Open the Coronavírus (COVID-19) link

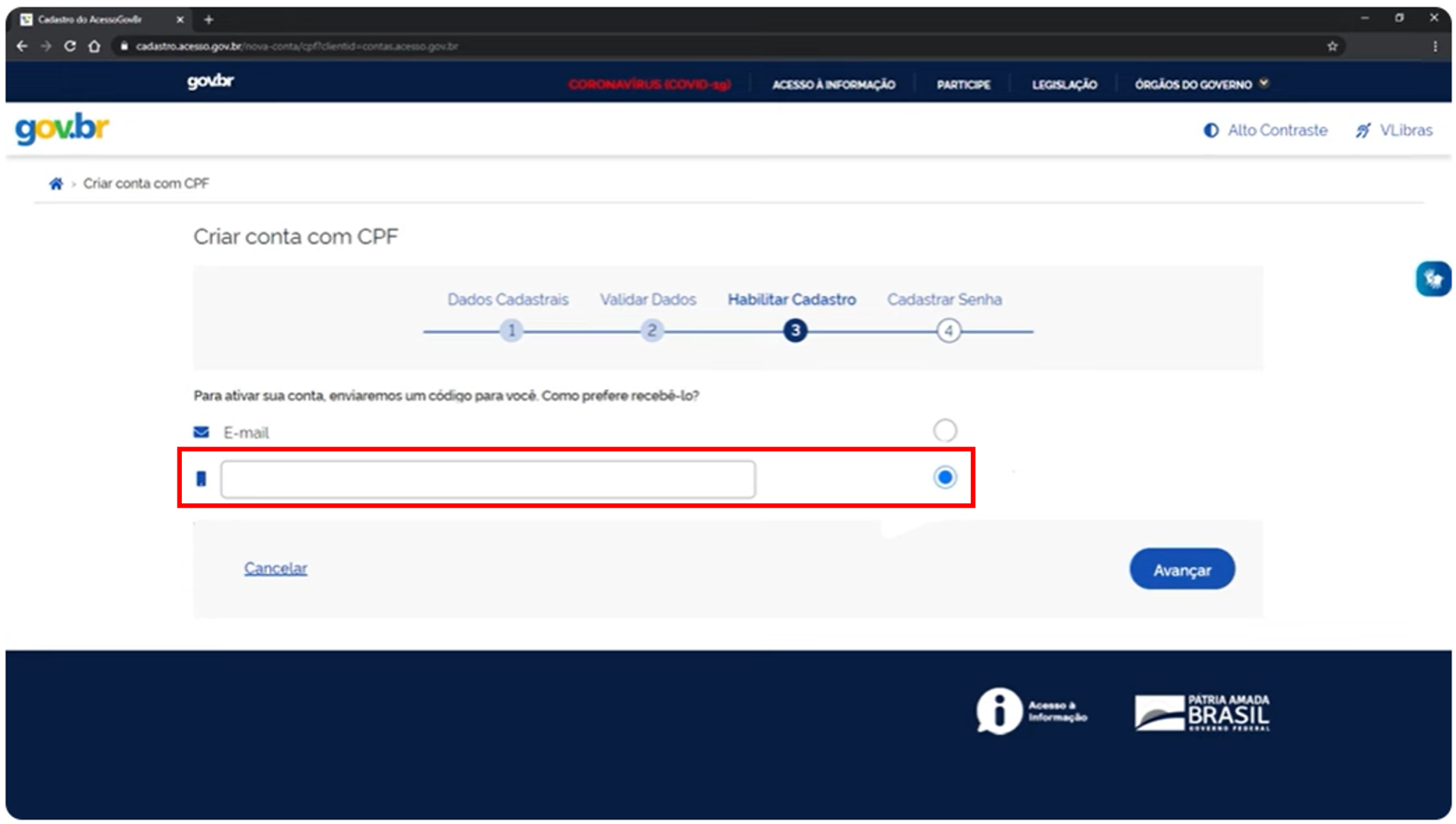(649, 85)
